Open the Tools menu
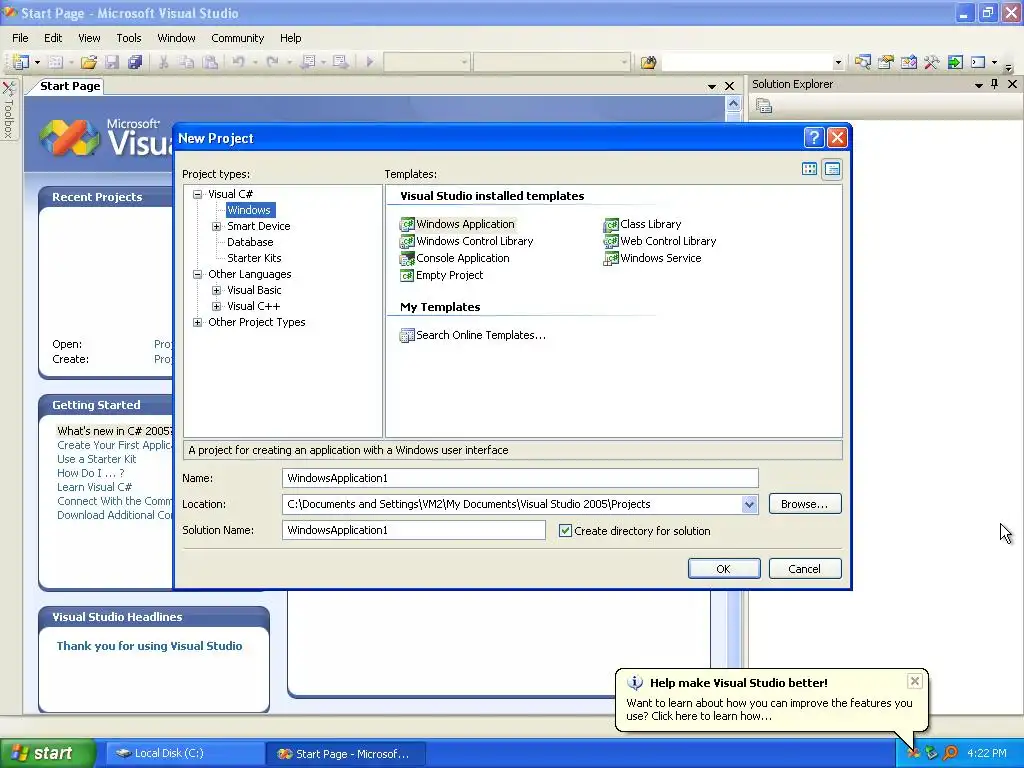This screenshot has height=768, width=1024. pos(129,38)
